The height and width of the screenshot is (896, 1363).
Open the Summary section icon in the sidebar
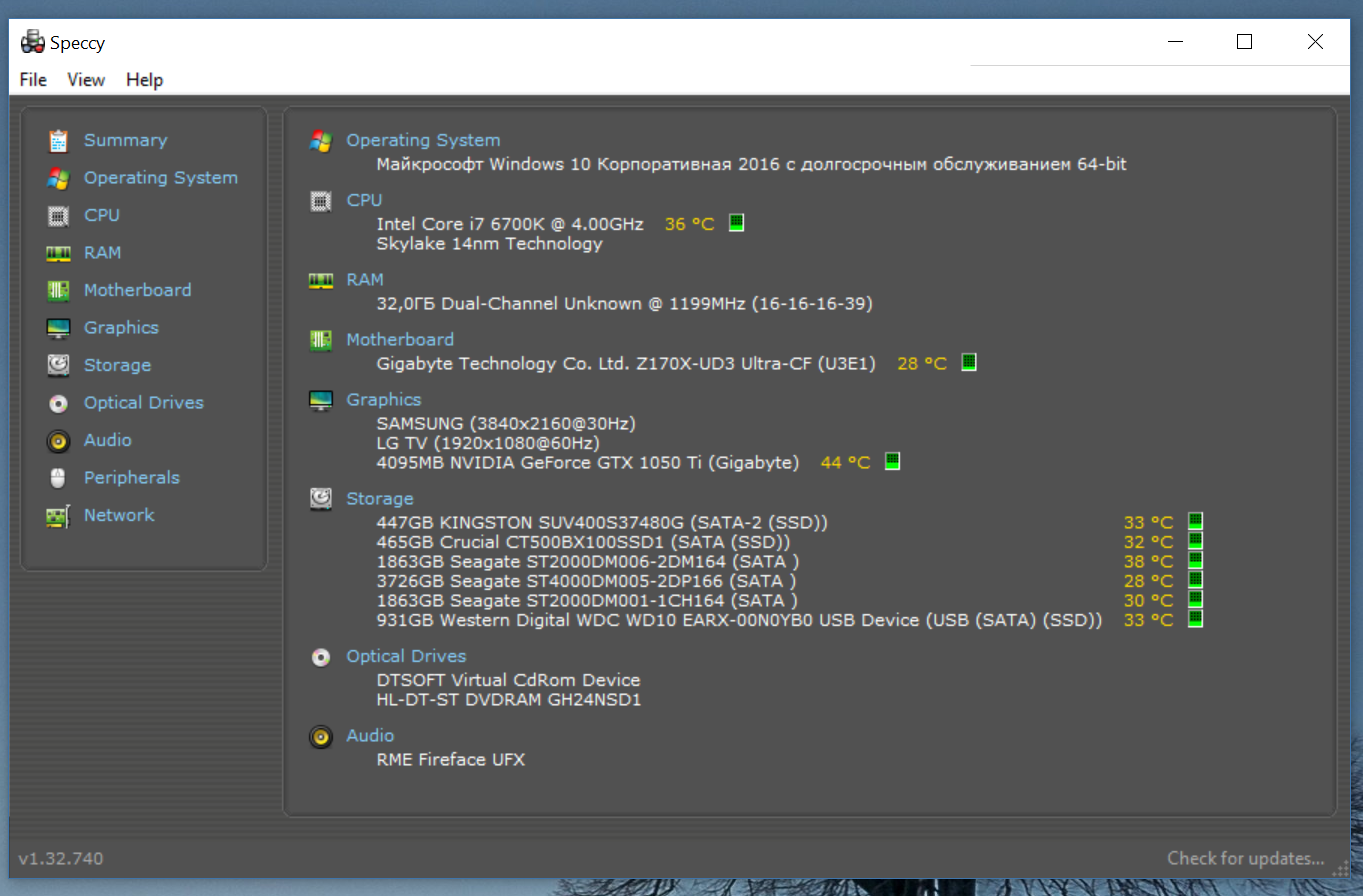click(x=58, y=141)
